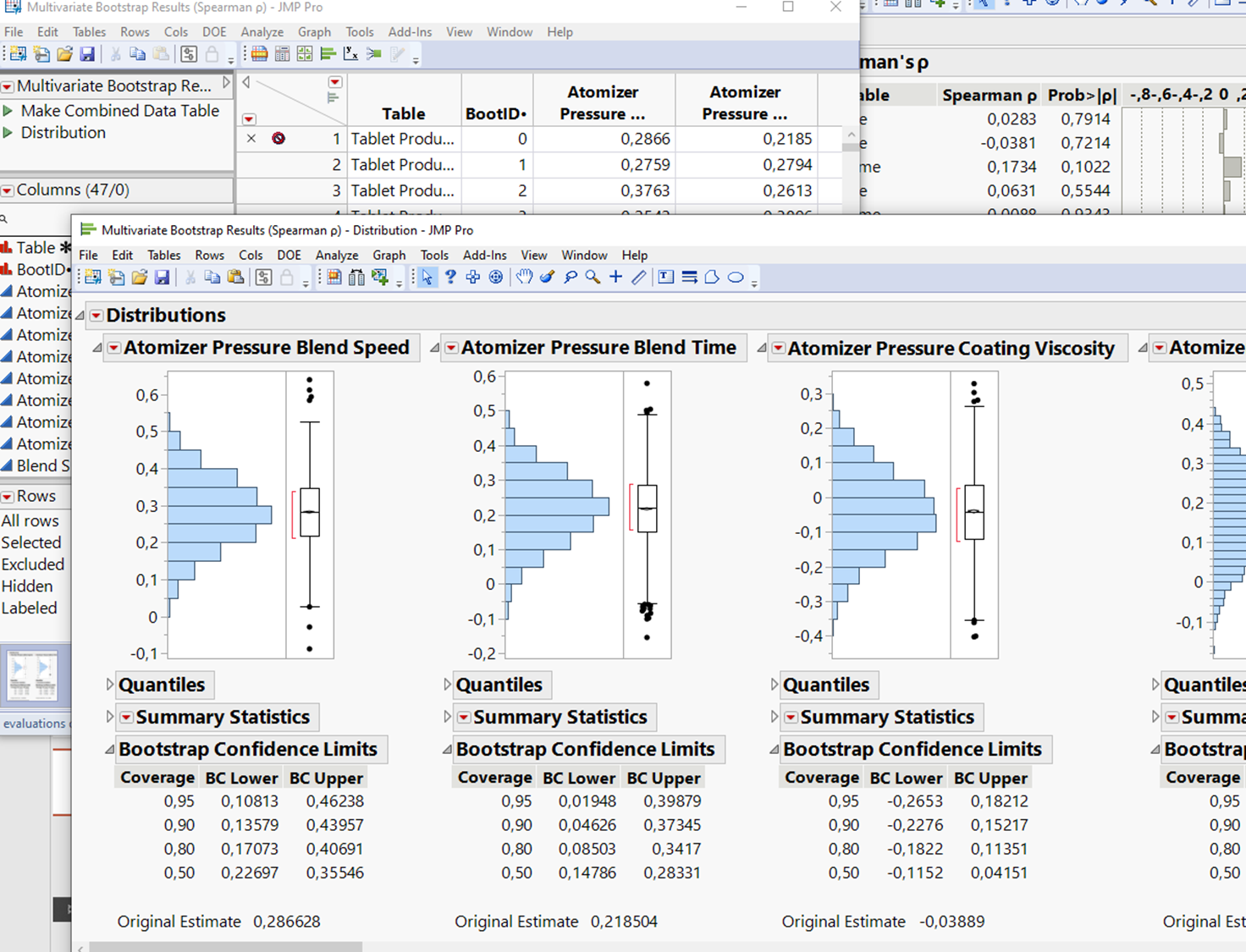Toggle exclusion marker on row 1

[x=278, y=138]
